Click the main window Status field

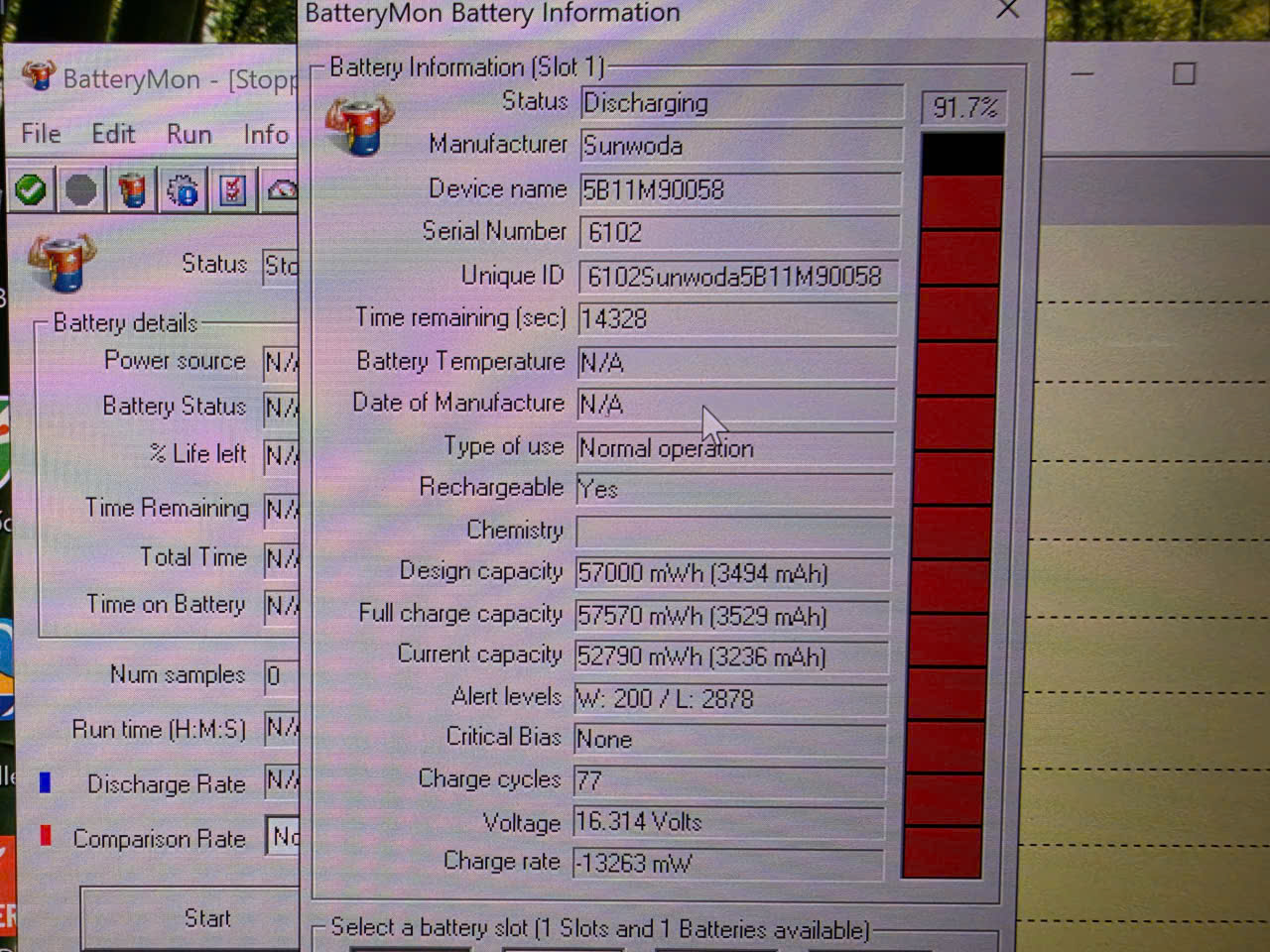tap(282, 266)
